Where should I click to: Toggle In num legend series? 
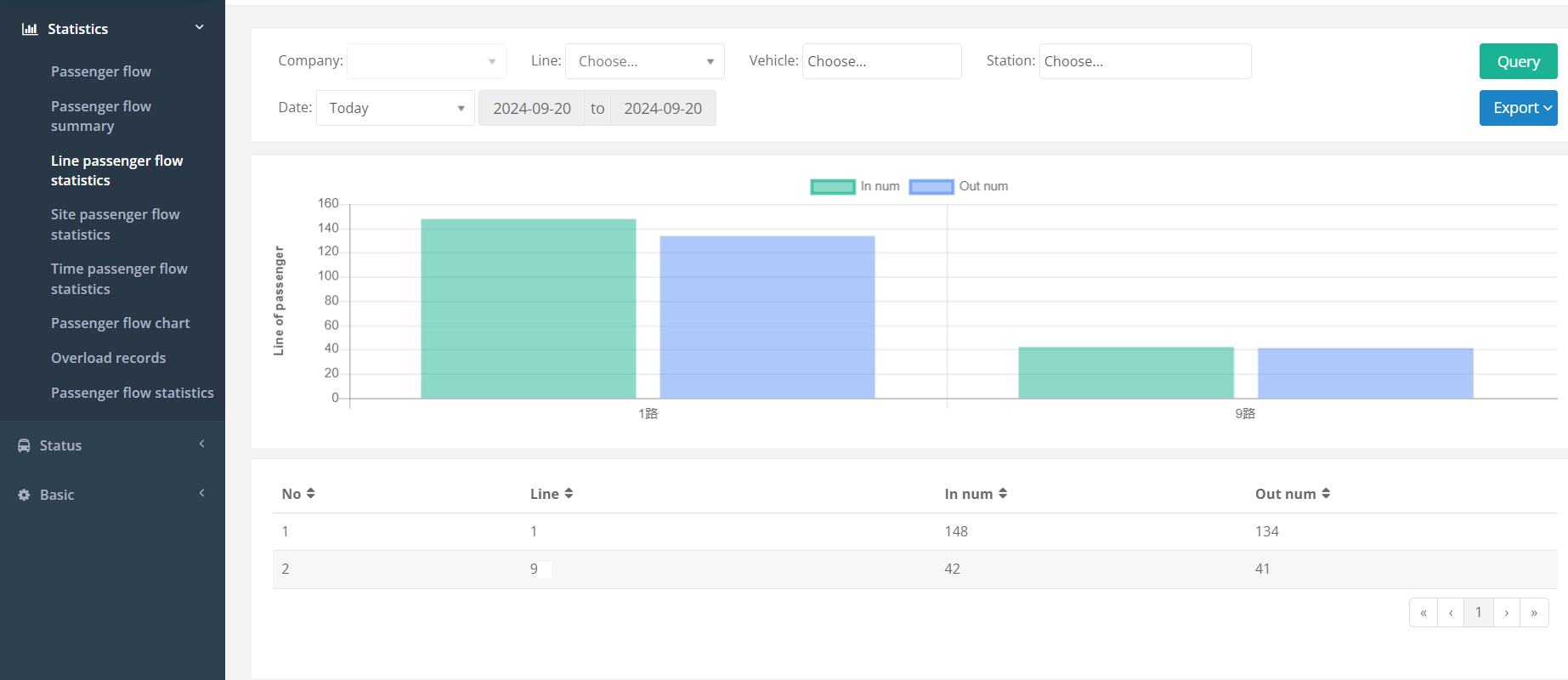point(855,186)
